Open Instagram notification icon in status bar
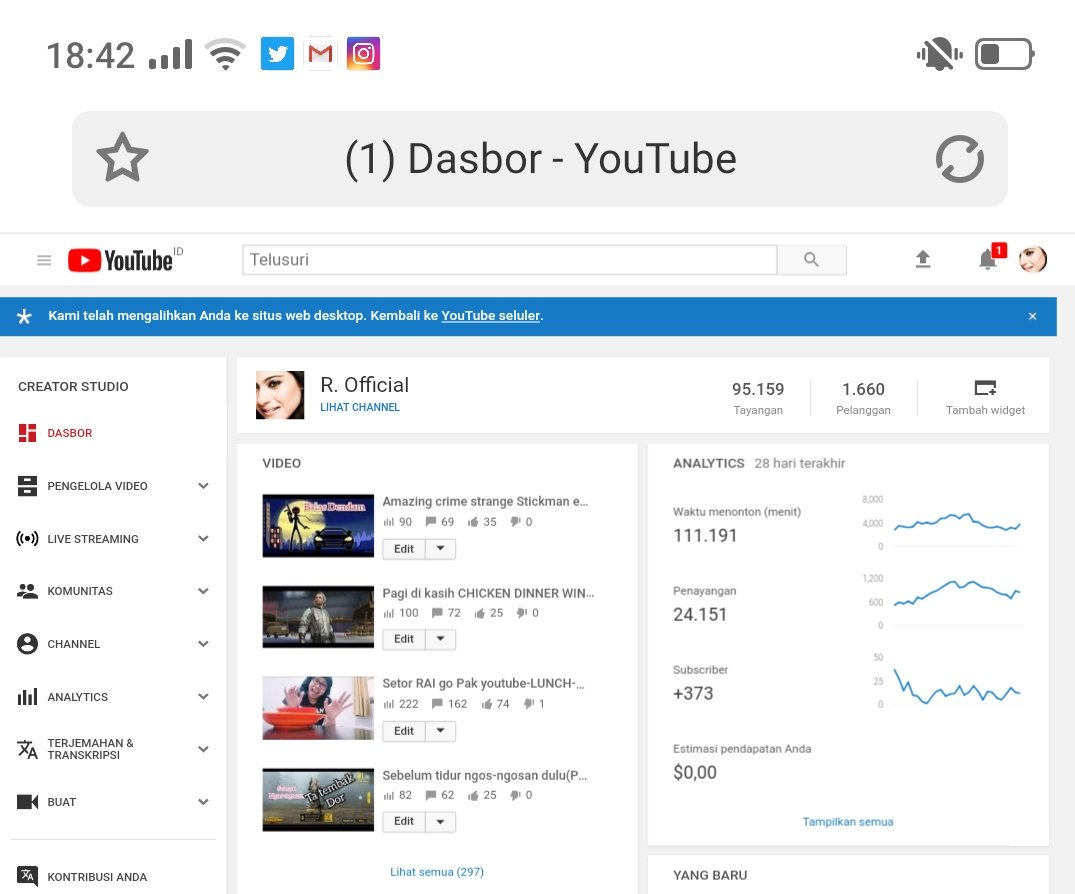 [x=363, y=53]
